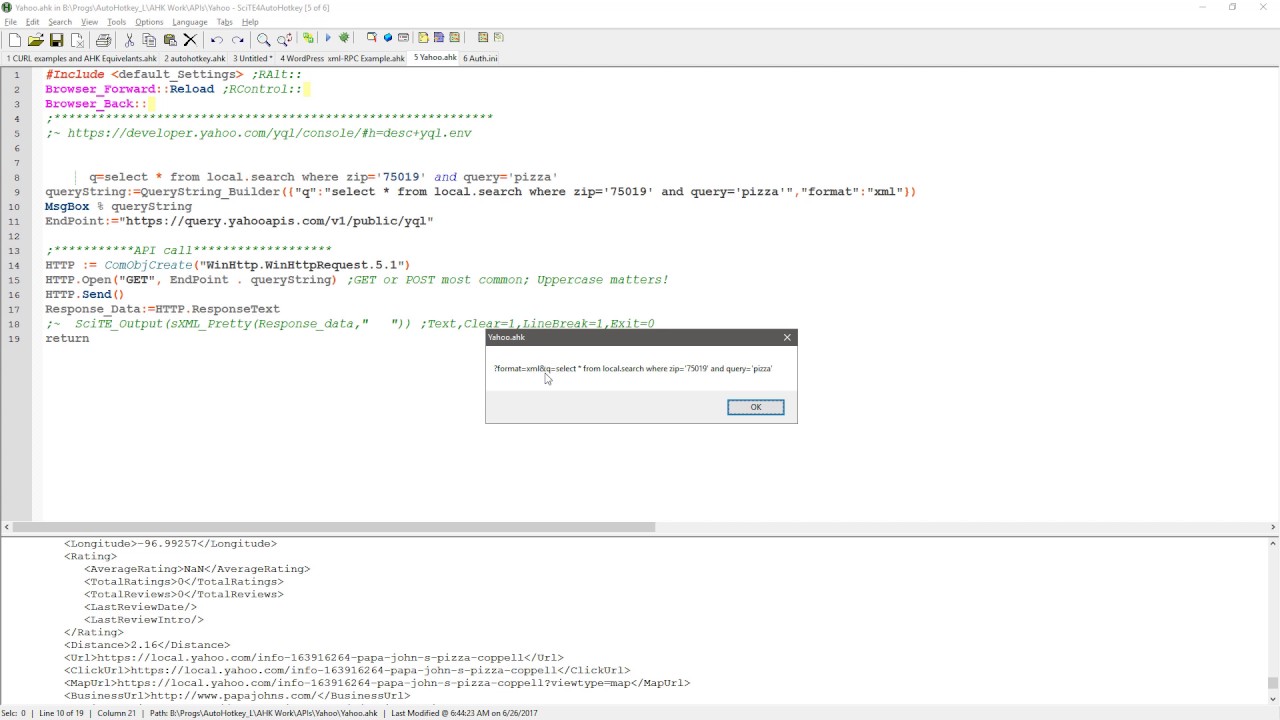Image resolution: width=1280 pixels, height=720 pixels.
Task: Click the second-to-last toolbar icon
Action: [x=483, y=38]
